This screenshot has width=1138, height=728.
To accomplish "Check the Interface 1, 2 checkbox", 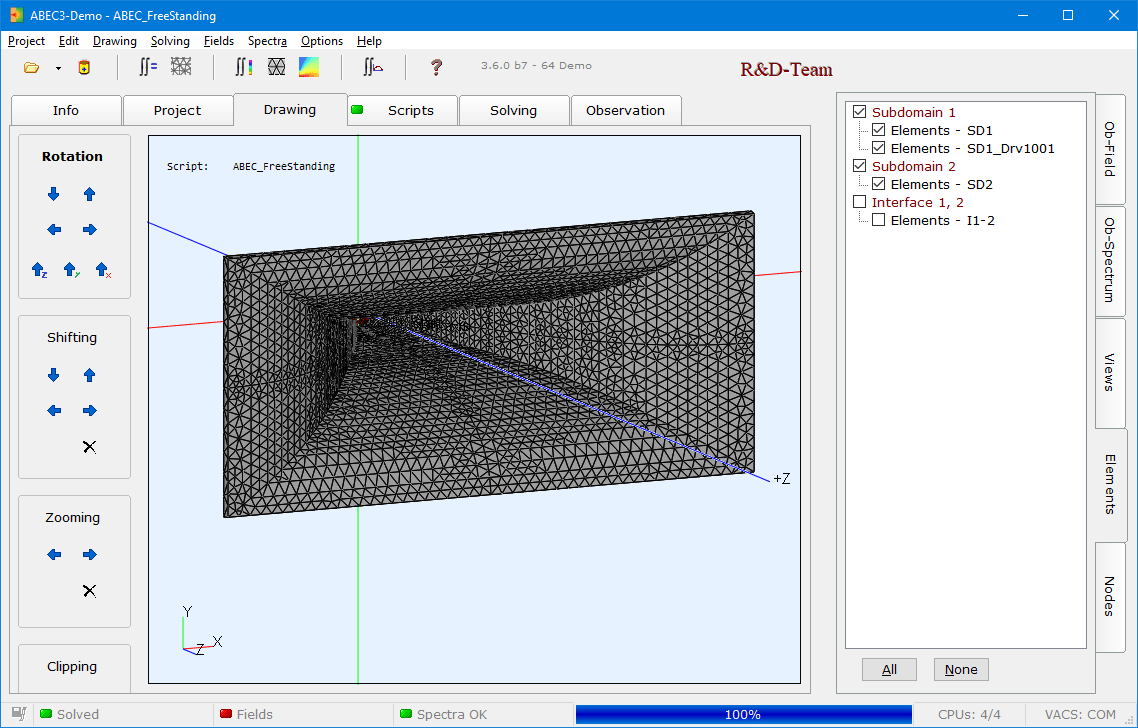I will tap(859, 202).
